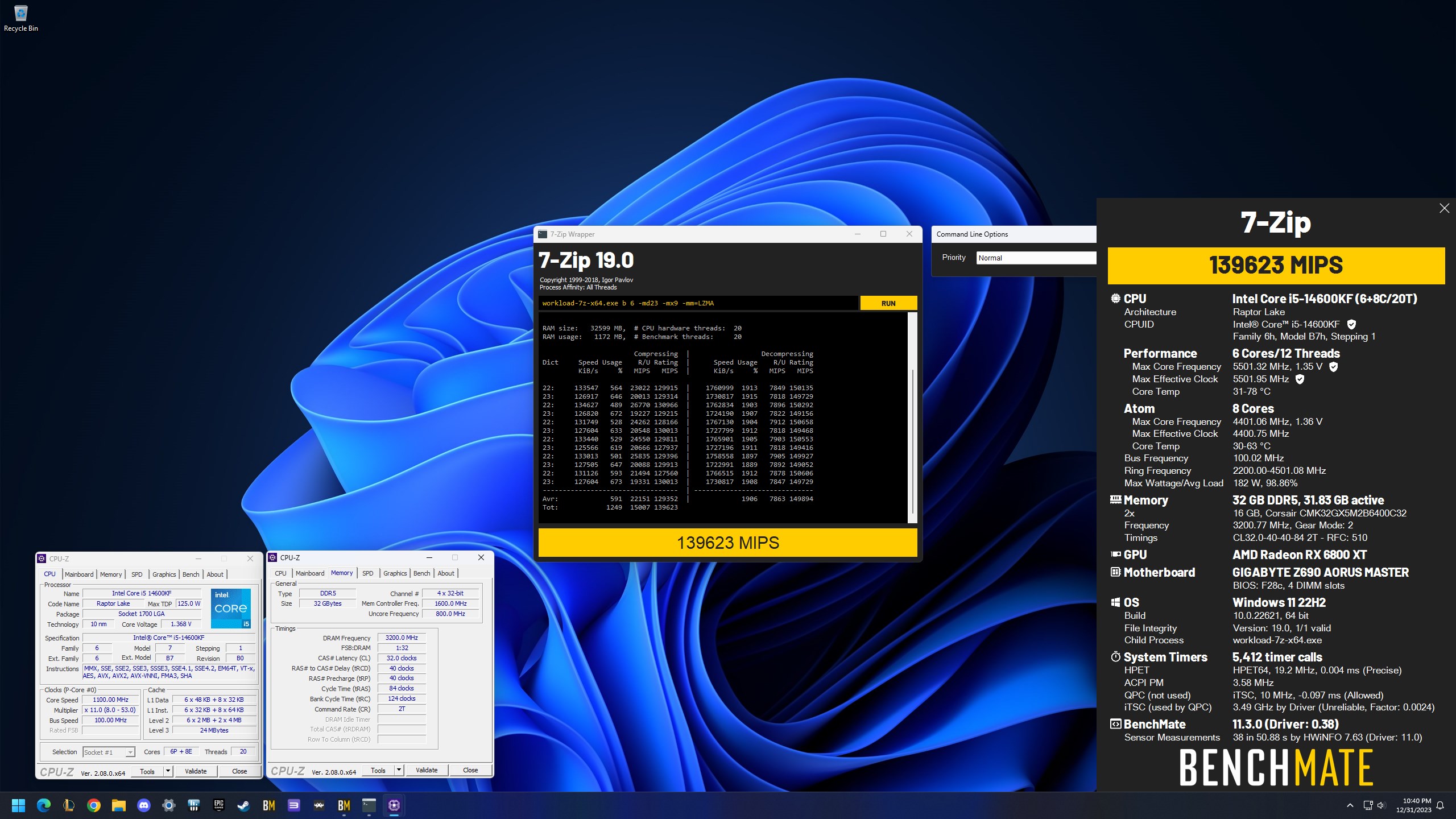1456x819 pixels.
Task: Open the Priority Normal combo box
Action: click(1036, 258)
